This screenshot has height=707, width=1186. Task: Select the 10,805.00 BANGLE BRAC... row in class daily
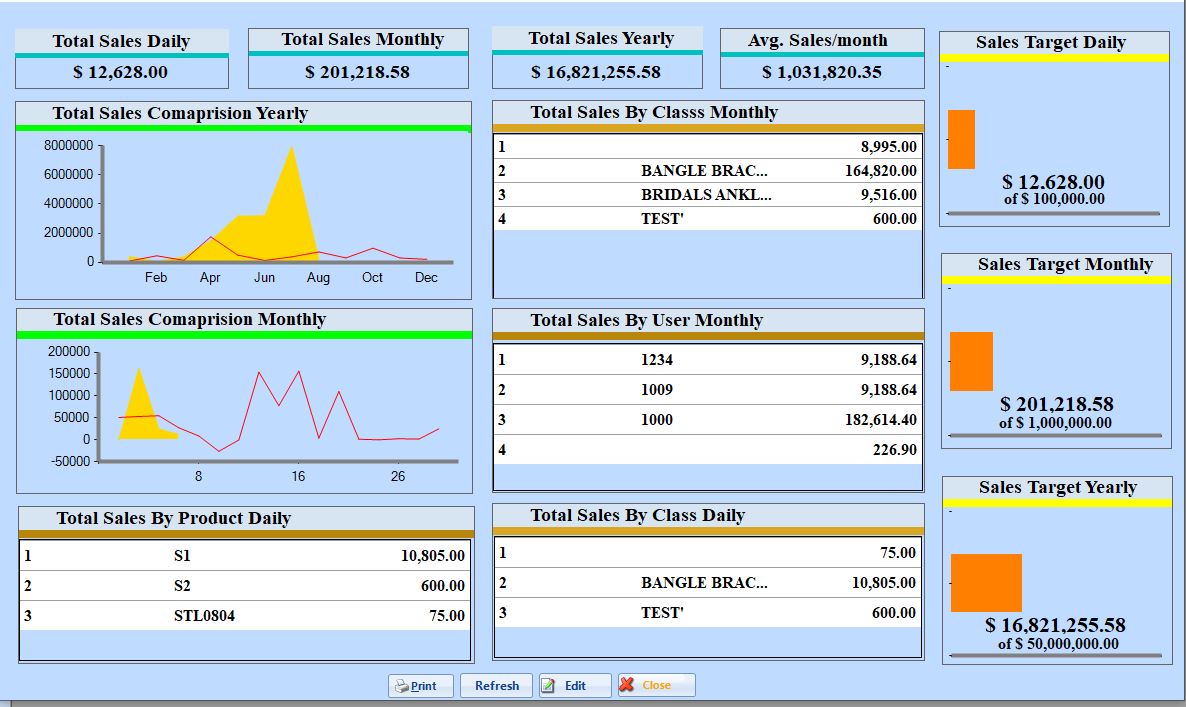[707, 583]
